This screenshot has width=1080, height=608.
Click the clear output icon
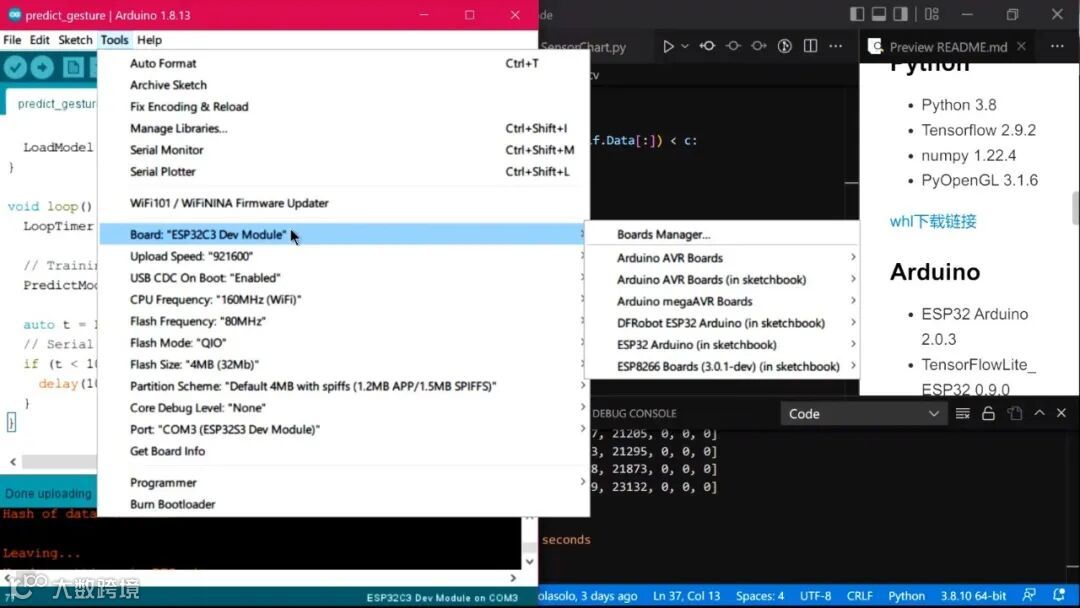click(x=963, y=413)
